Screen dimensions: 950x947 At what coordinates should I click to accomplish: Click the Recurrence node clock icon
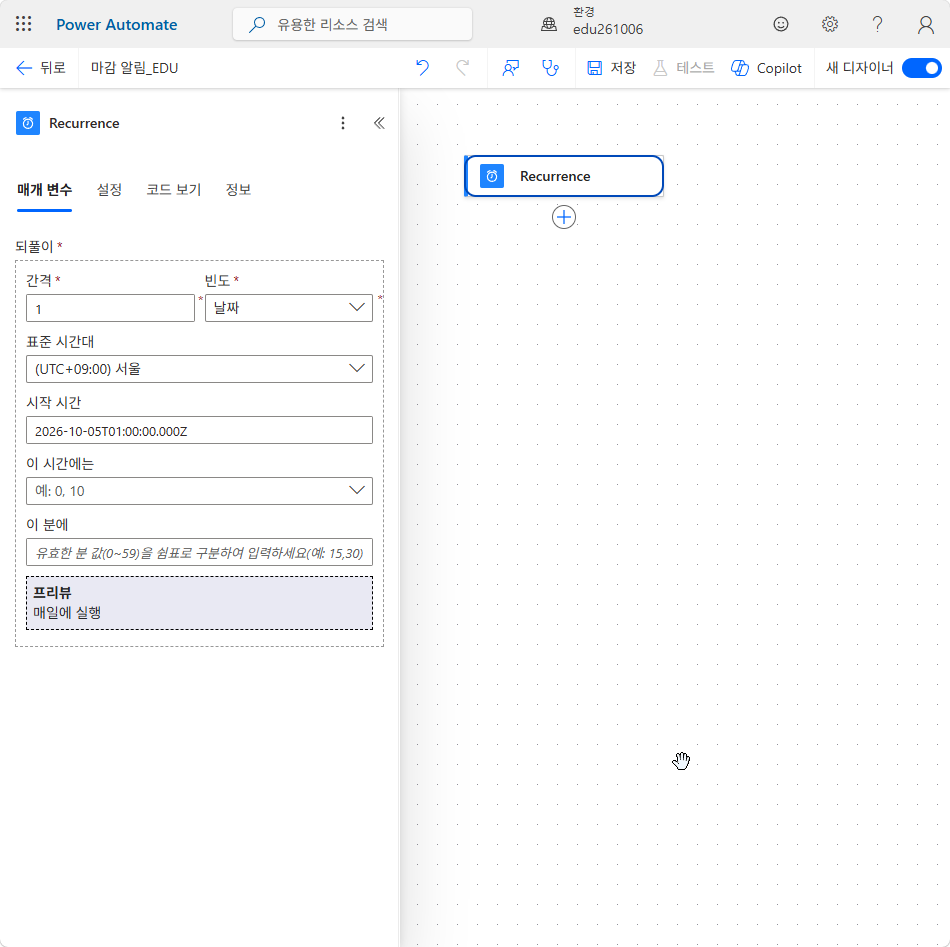point(492,176)
